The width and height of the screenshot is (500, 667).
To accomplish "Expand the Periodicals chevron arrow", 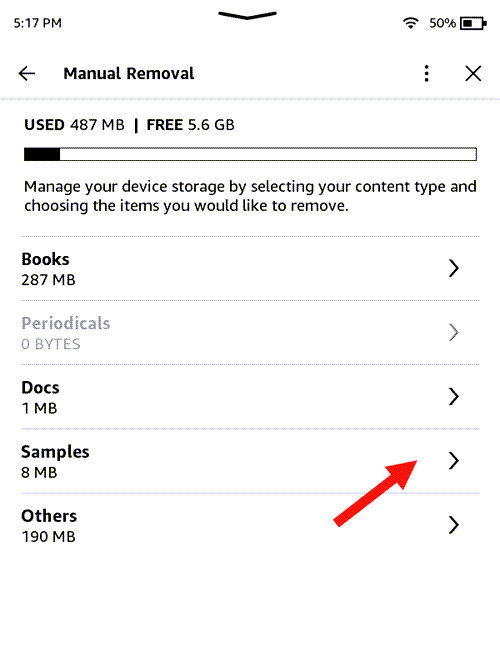I will pos(454,332).
